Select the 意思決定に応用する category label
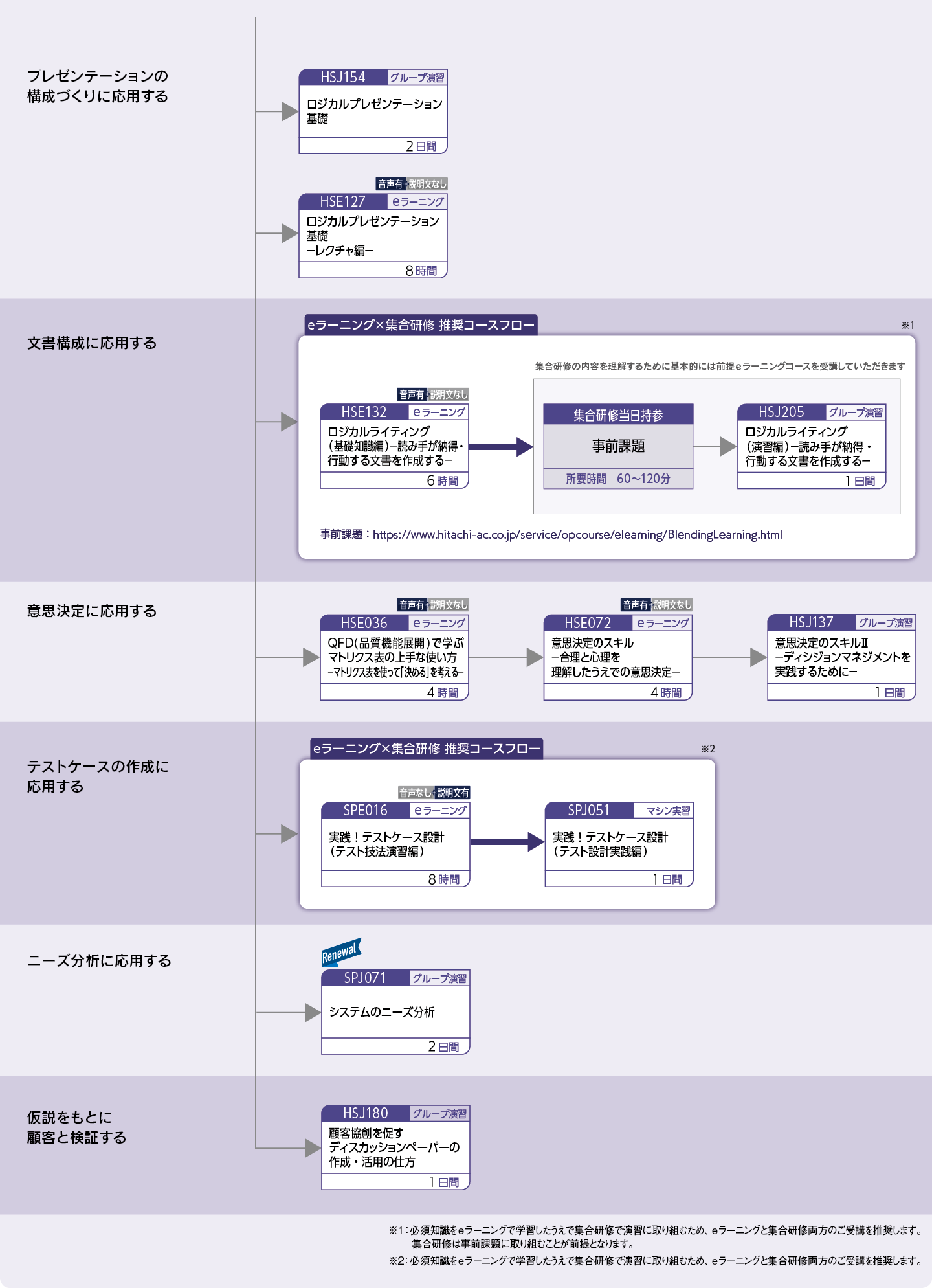Image resolution: width=932 pixels, height=1288 pixels. (x=92, y=611)
